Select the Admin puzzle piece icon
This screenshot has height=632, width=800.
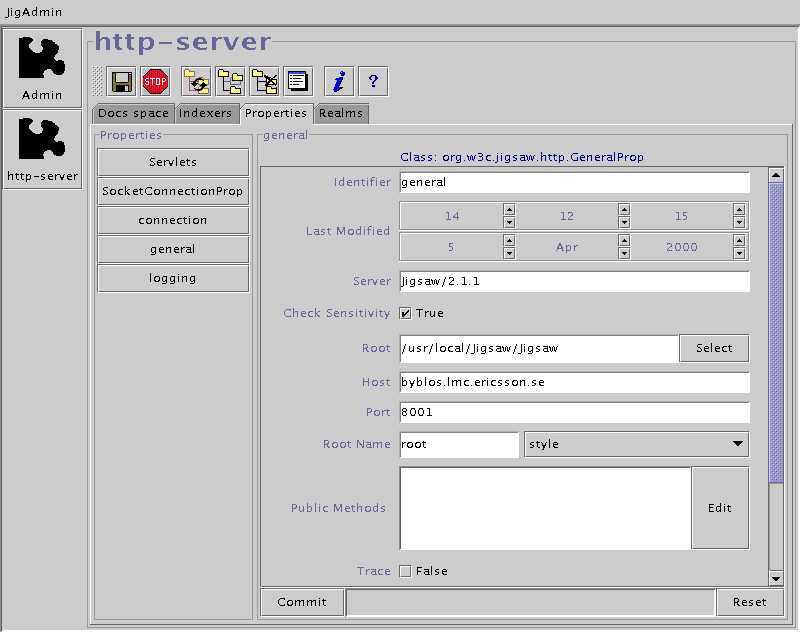42,68
